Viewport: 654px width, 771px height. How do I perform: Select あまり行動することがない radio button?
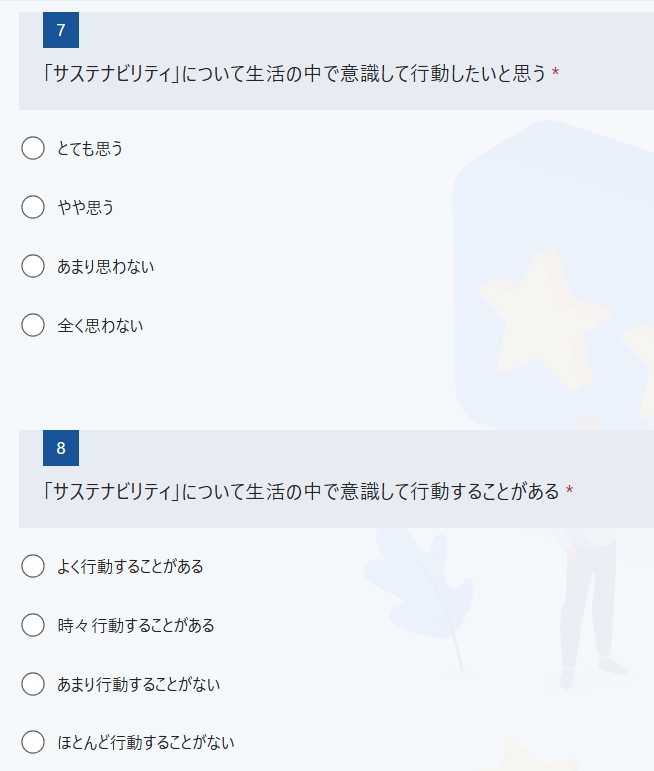[x=33, y=684]
